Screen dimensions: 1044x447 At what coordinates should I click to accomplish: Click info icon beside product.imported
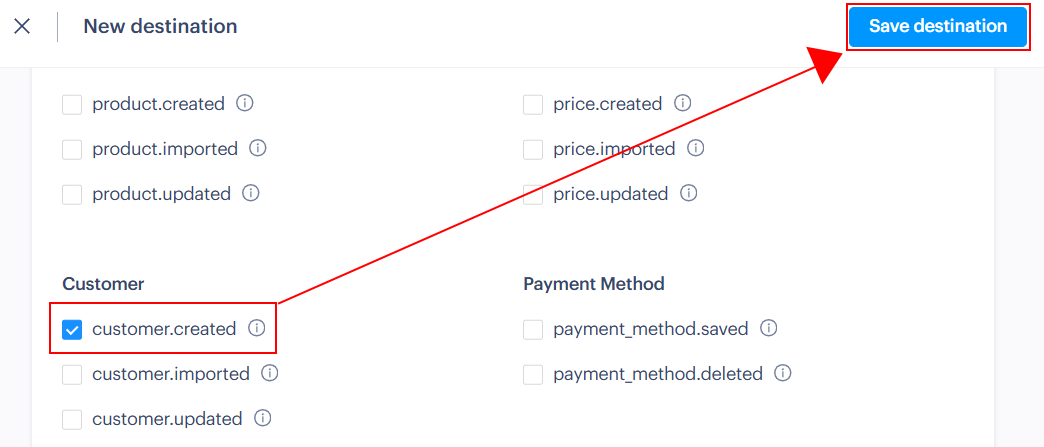(257, 148)
